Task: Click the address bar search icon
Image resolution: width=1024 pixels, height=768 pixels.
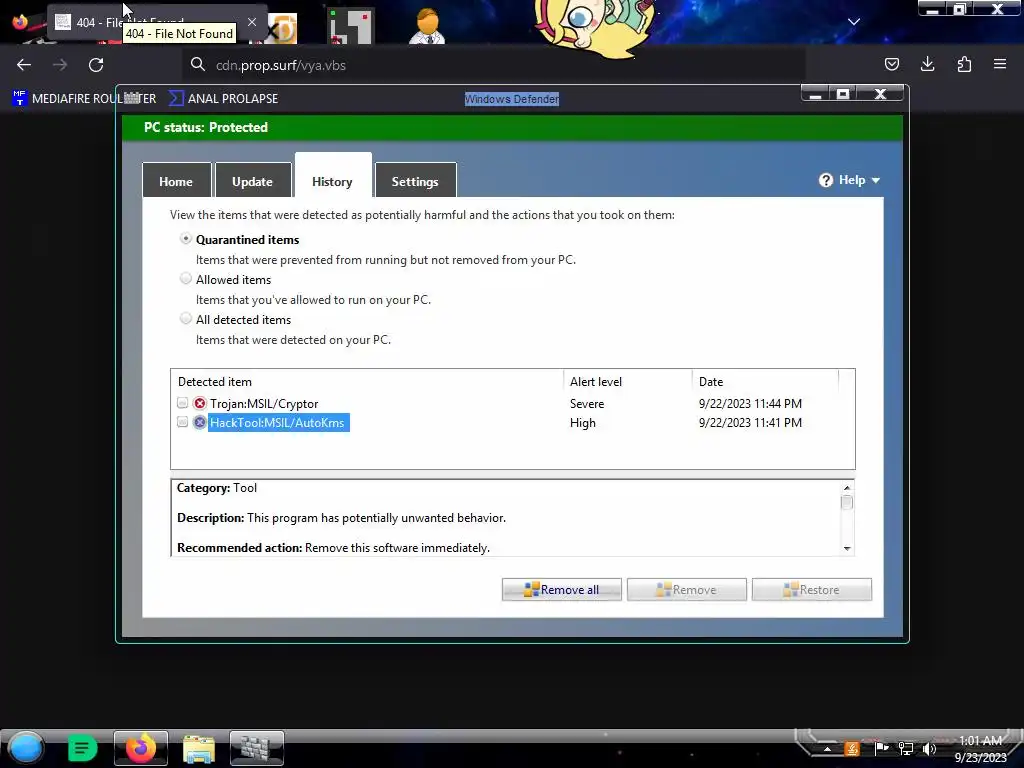Action: 198,65
